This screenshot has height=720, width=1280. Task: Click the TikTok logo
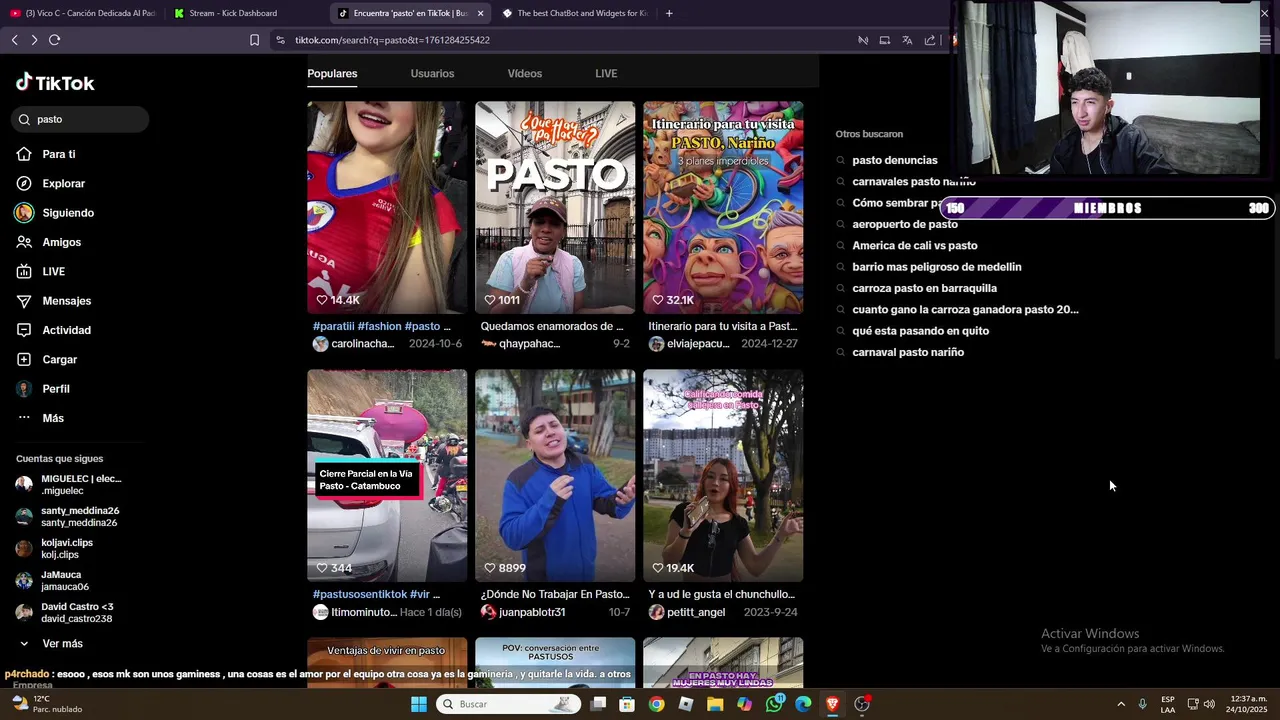[55, 83]
